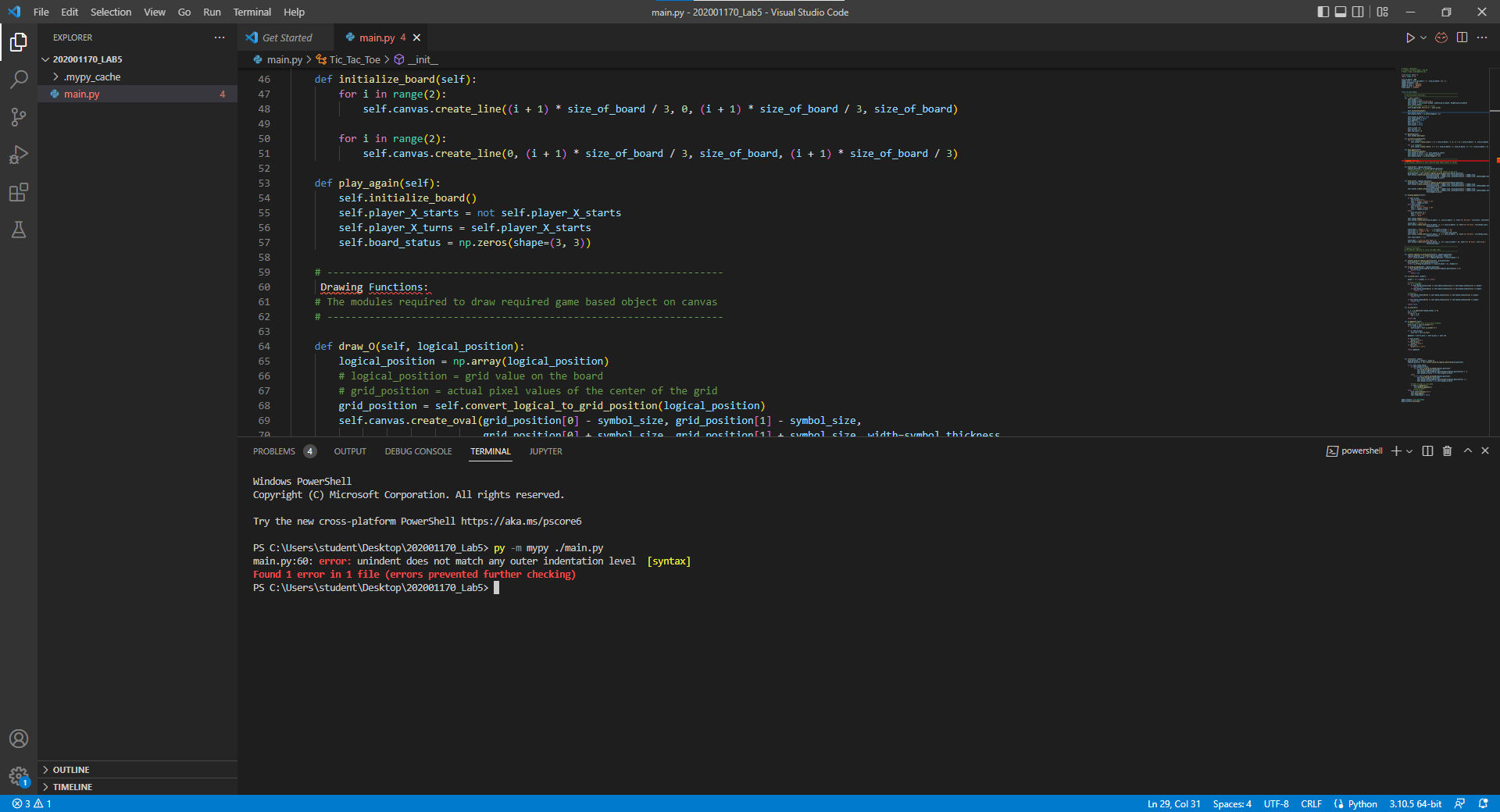Open the Terminal menu

pos(252,12)
